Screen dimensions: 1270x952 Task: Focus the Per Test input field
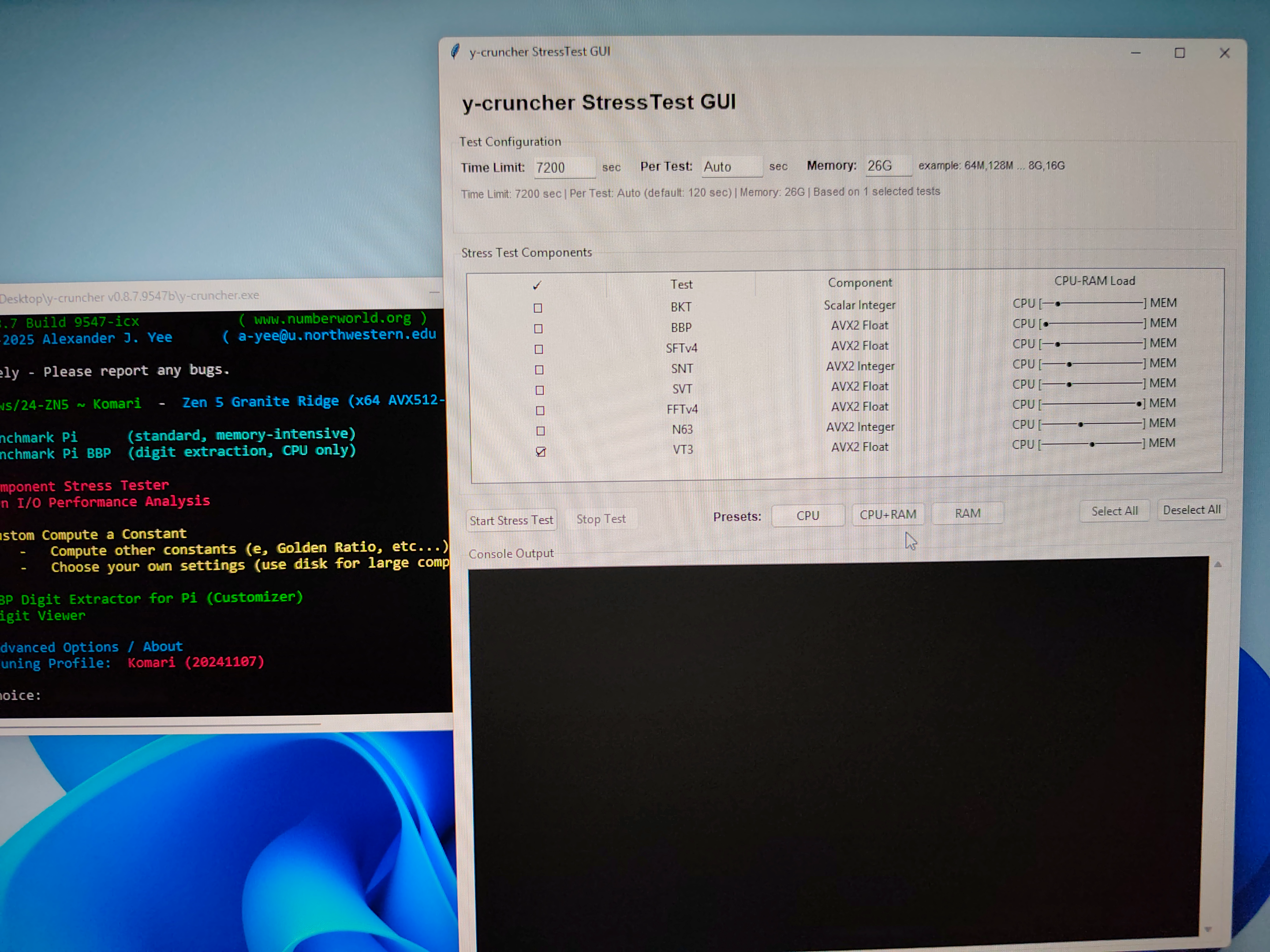click(x=732, y=167)
